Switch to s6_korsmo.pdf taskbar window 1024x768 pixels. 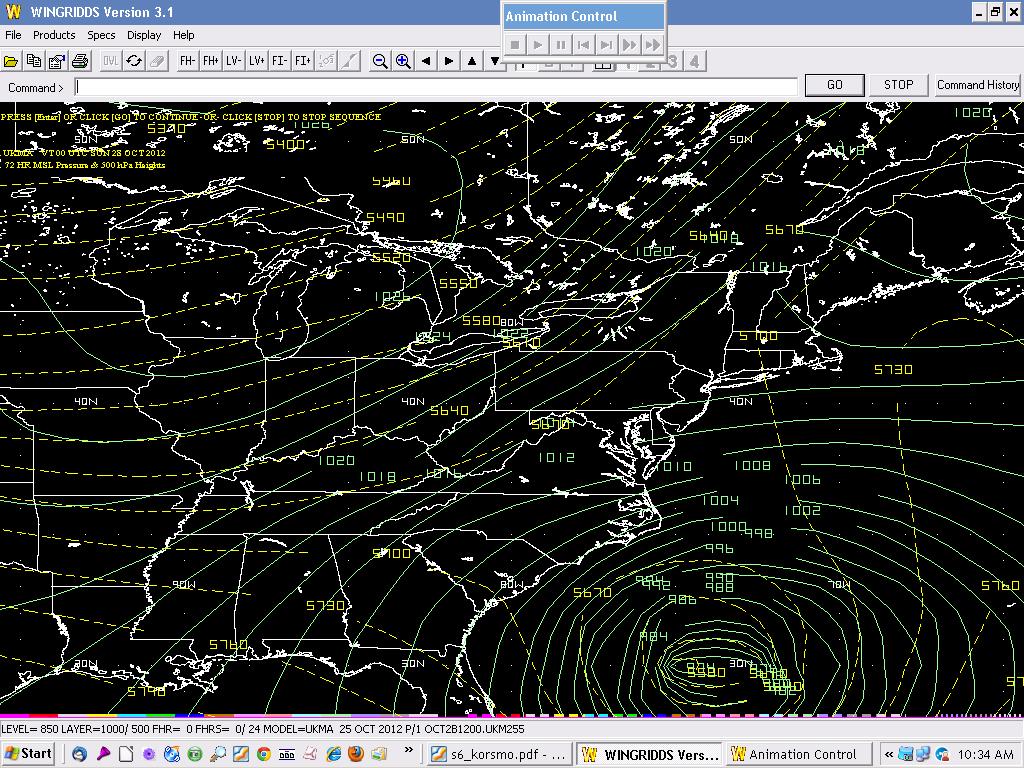(x=499, y=754)
